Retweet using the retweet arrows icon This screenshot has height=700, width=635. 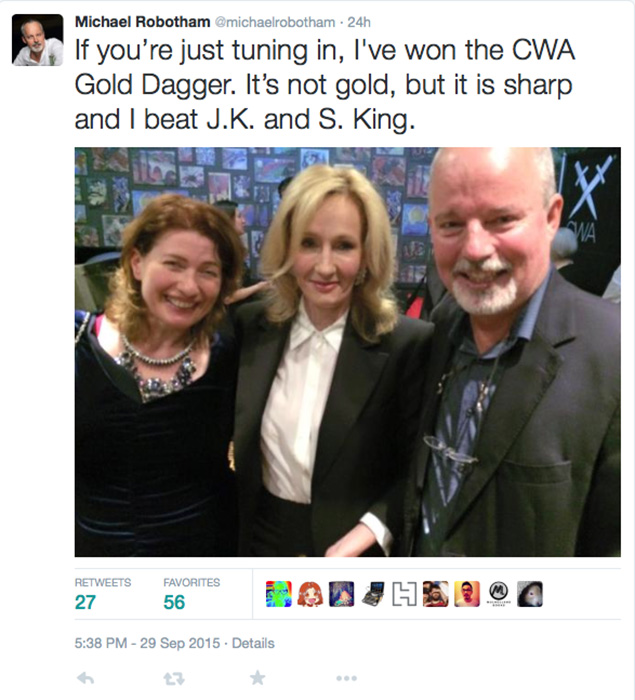coord(174,679)
